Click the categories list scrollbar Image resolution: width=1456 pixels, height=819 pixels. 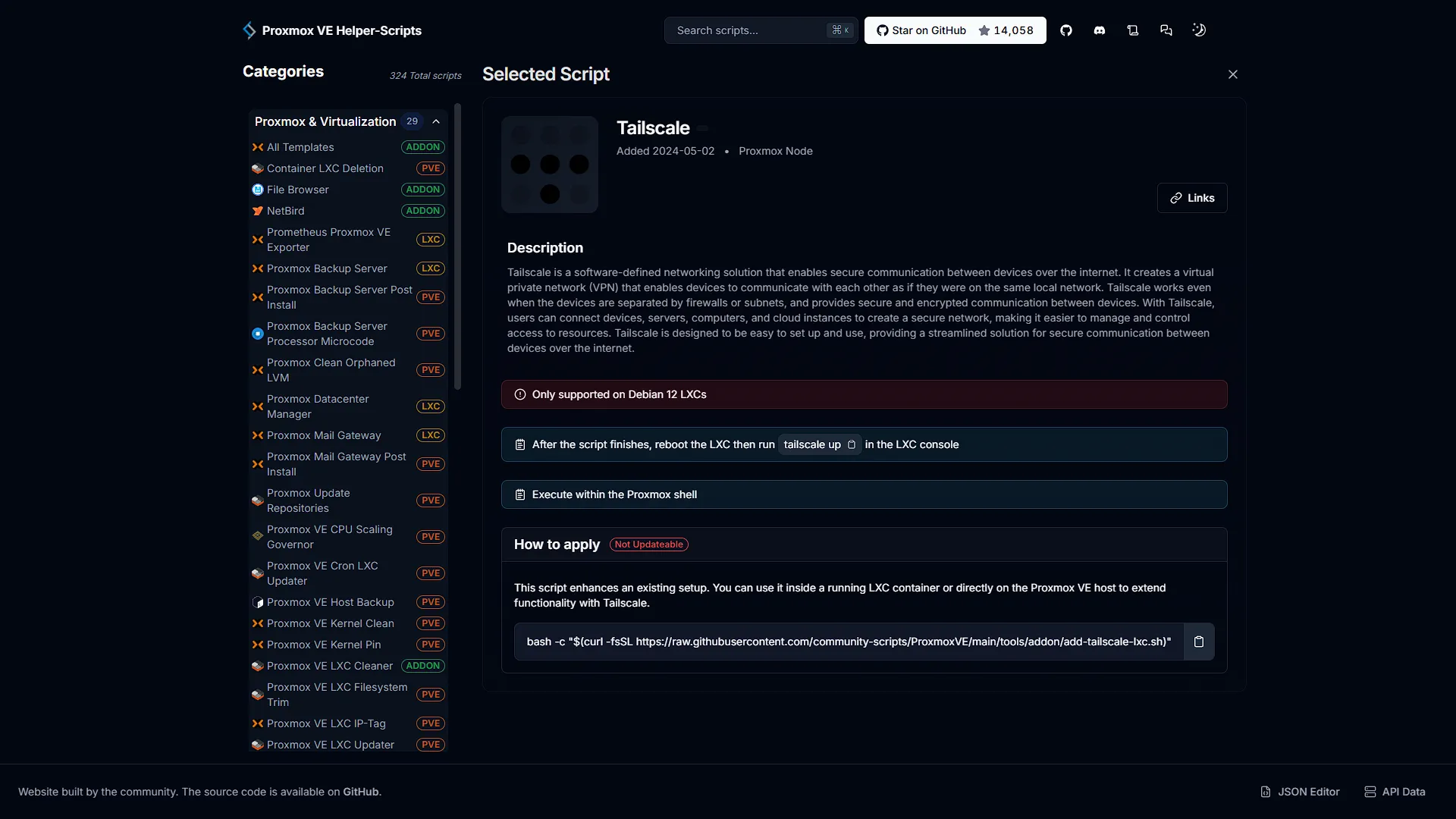point(457,246)
